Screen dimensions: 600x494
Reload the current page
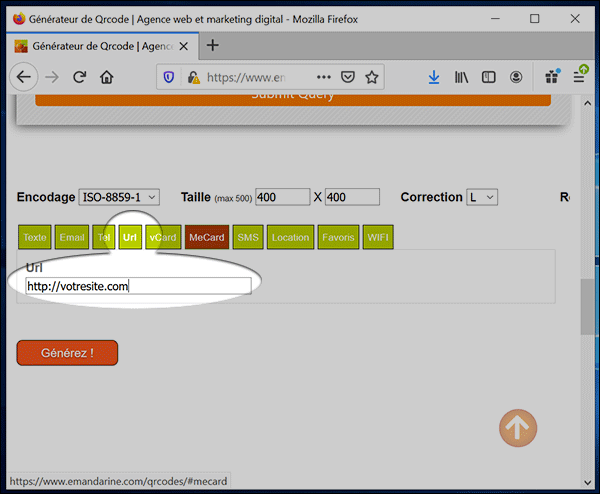(79, 77)
